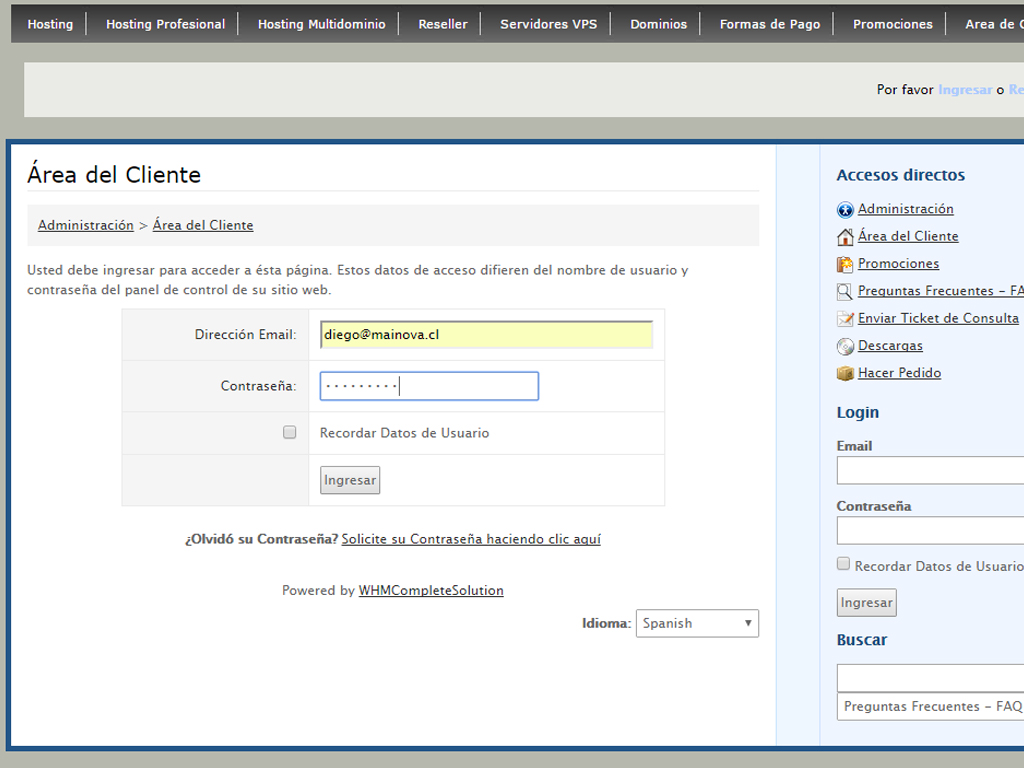The image size is (1024, 768).
Task: Check sidebar Recordar Datos de Usuario box
Action: pos(843,564)
